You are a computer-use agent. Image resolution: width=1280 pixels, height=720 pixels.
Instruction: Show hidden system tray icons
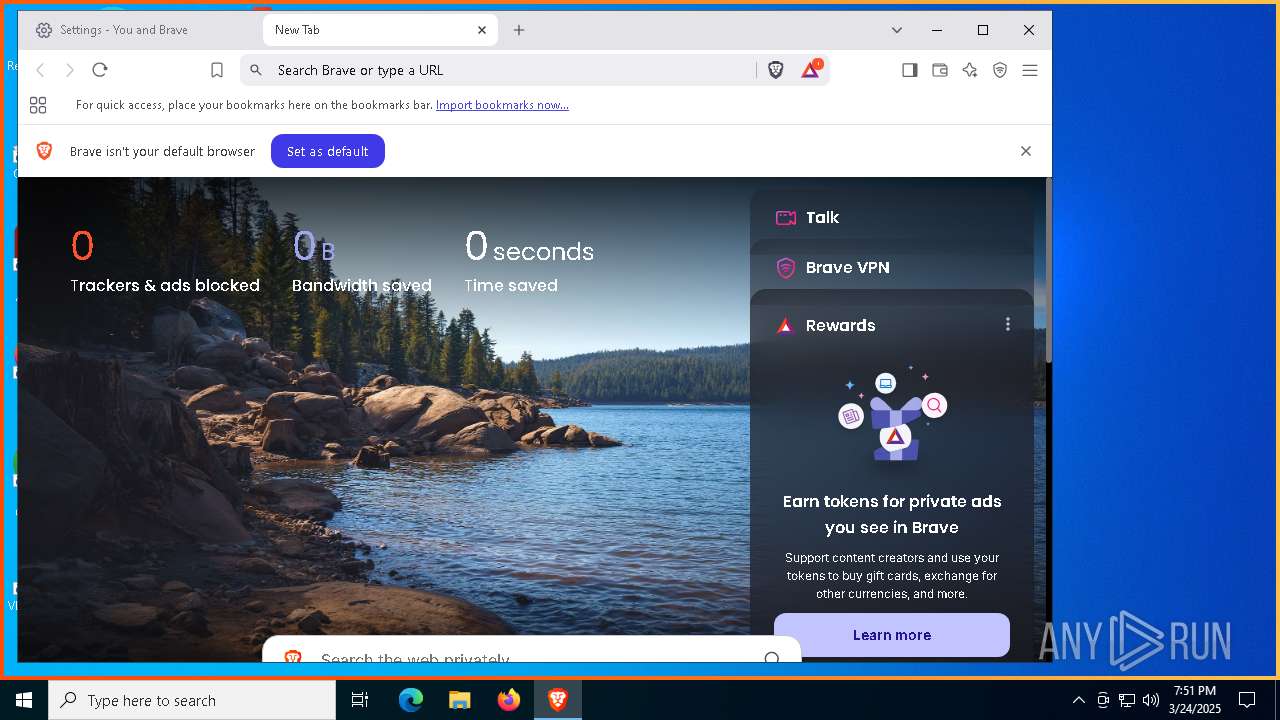[x=1078, y=700]
